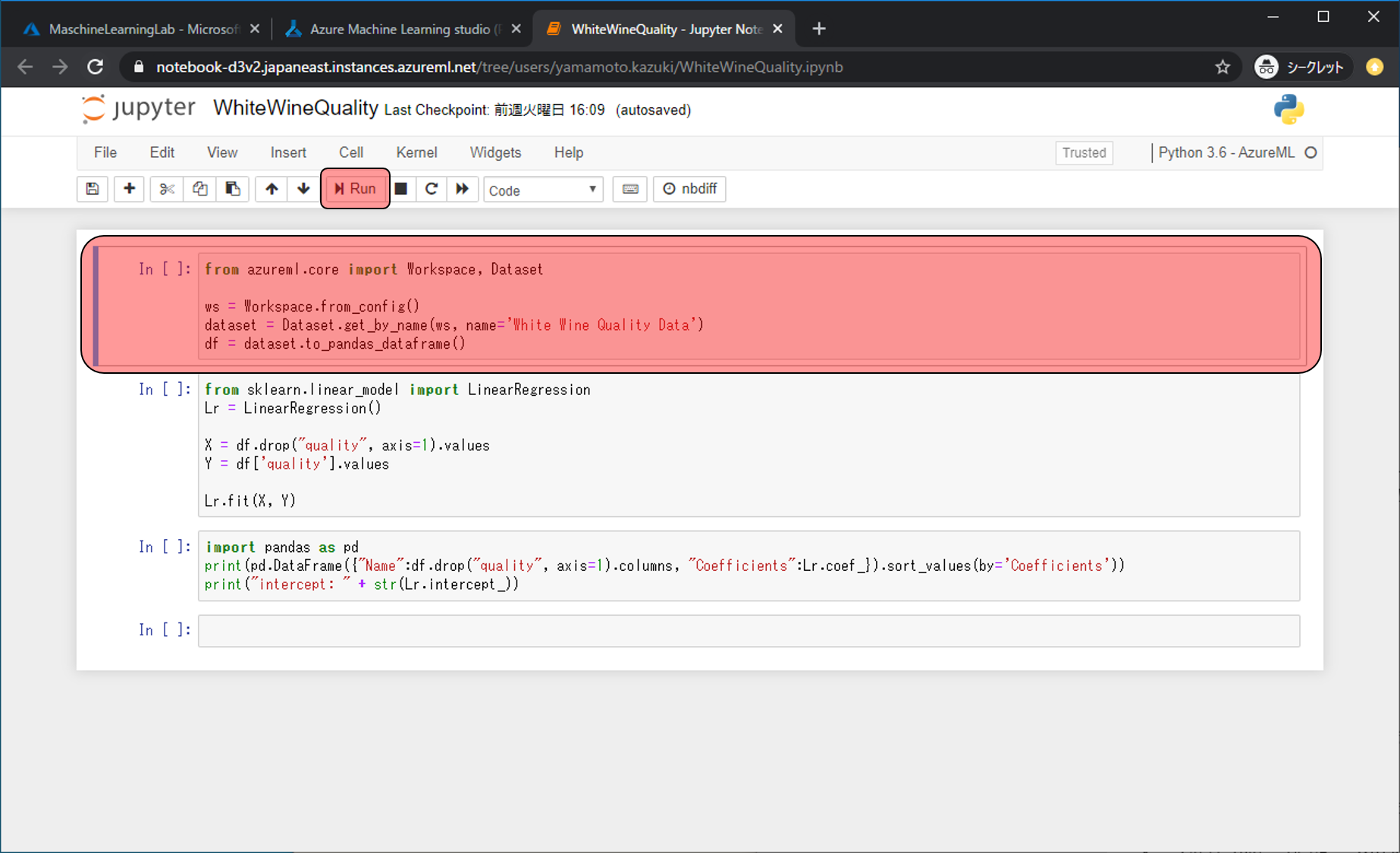This screenshot has height=853, width=1400.
Task: Restart kernel and rerun the whole notebook
Action: (x=463, y=189)
